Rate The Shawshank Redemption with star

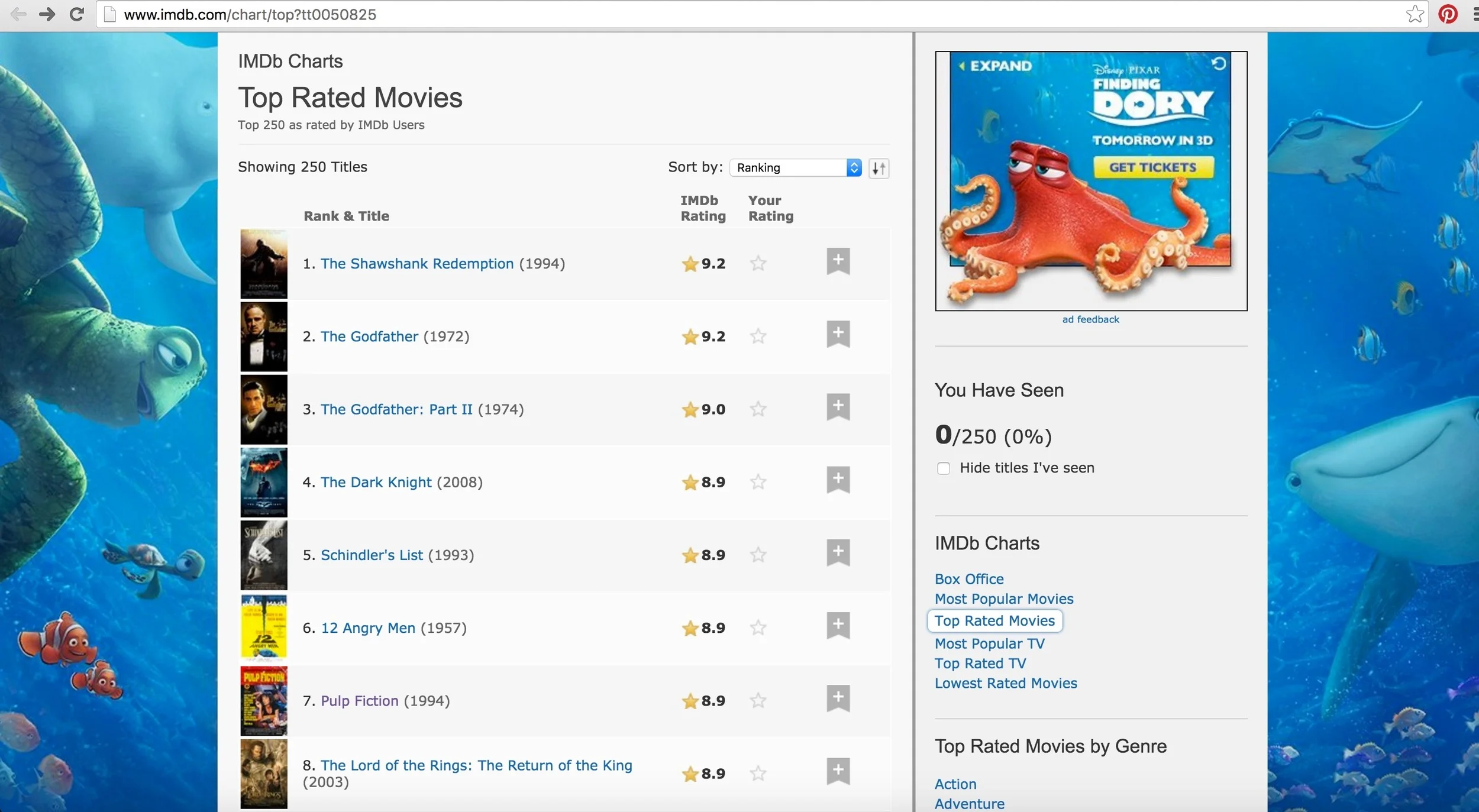point(758,263)
